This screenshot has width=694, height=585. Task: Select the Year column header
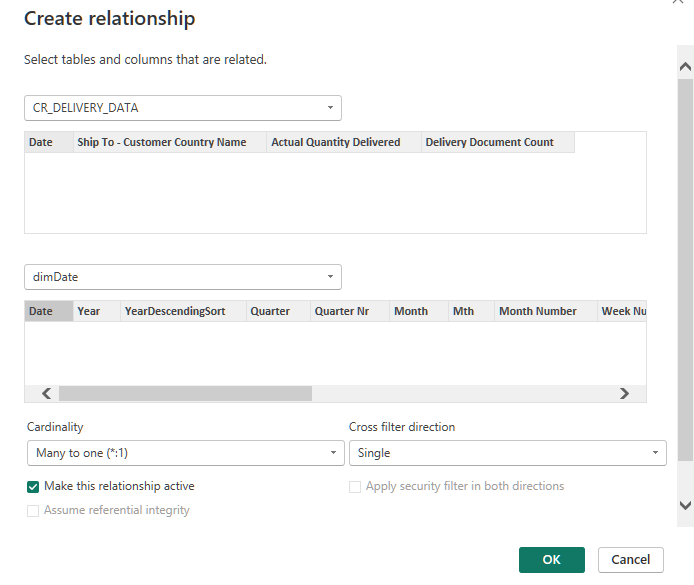[x=97, y=311]
